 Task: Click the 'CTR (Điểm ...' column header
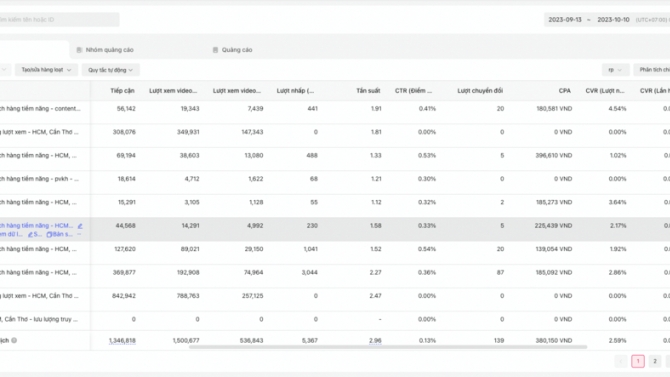pos(413,91)
